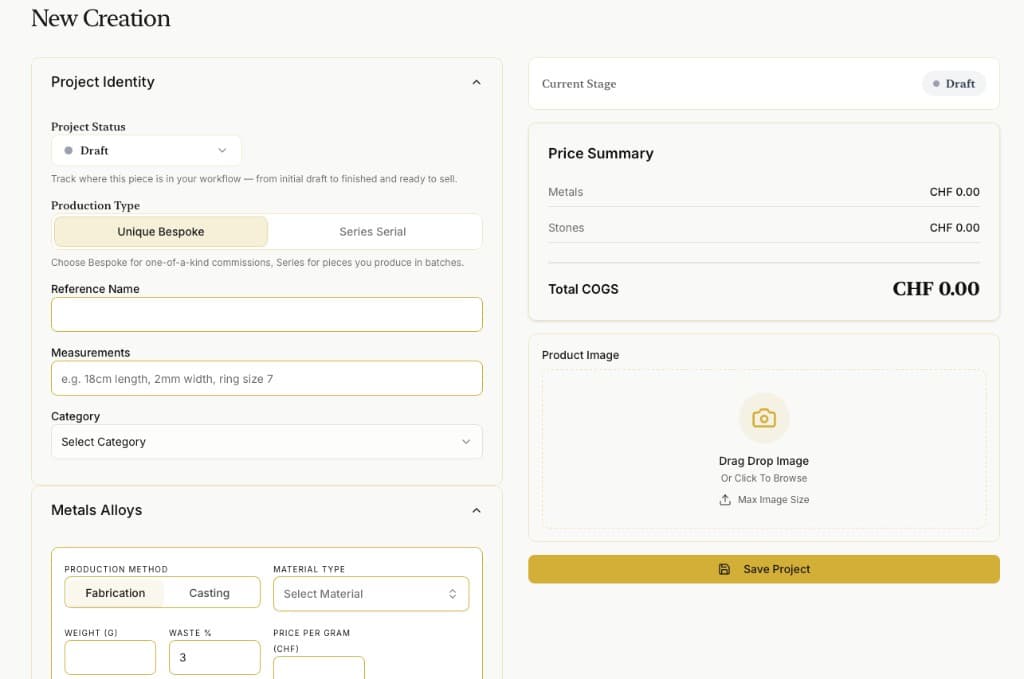Viewport: 1024px width, 679px height.
Task: Collapse the Metals Alloys section chevron
Action: [x=476, y=511]
